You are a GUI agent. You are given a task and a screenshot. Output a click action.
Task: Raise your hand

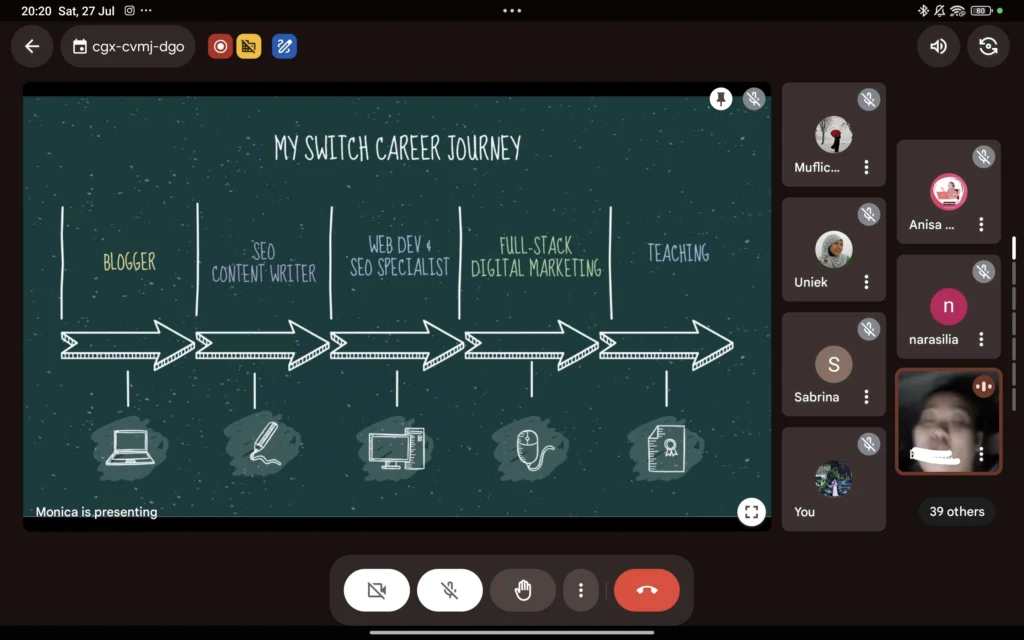[x=522, y=590]
